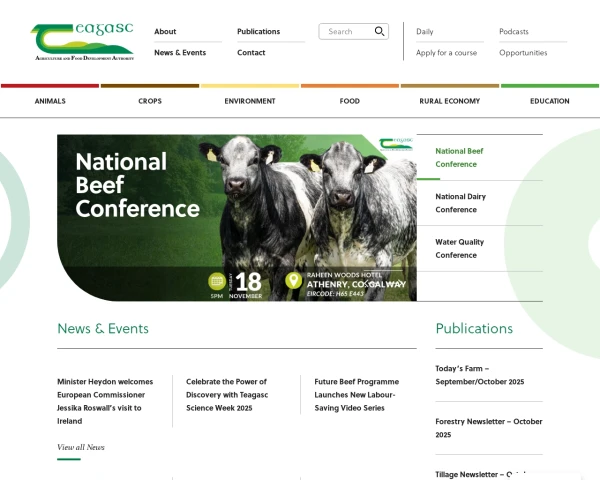
Task: Show Water Quality Conference slide
Action: pos(459,248)
